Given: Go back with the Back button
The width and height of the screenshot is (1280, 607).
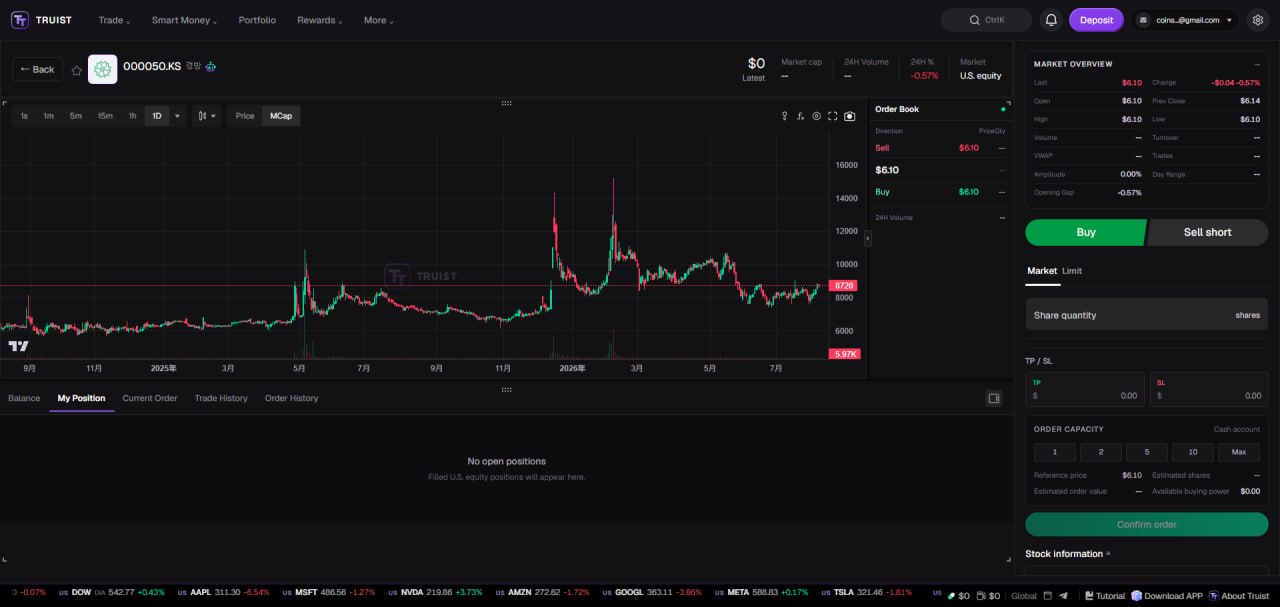Looking at the screenshot, I should point(38,69).
